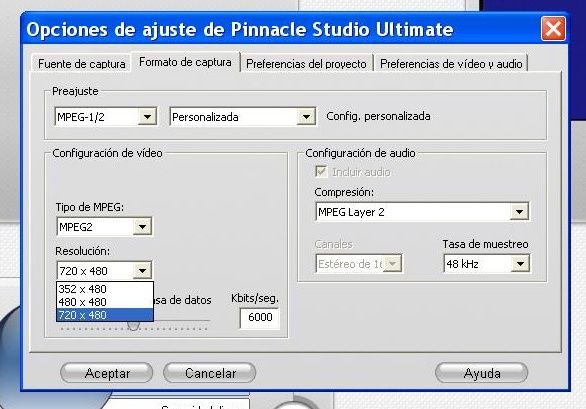Close the Opciones de ajuste dialog

pos(553,28)
